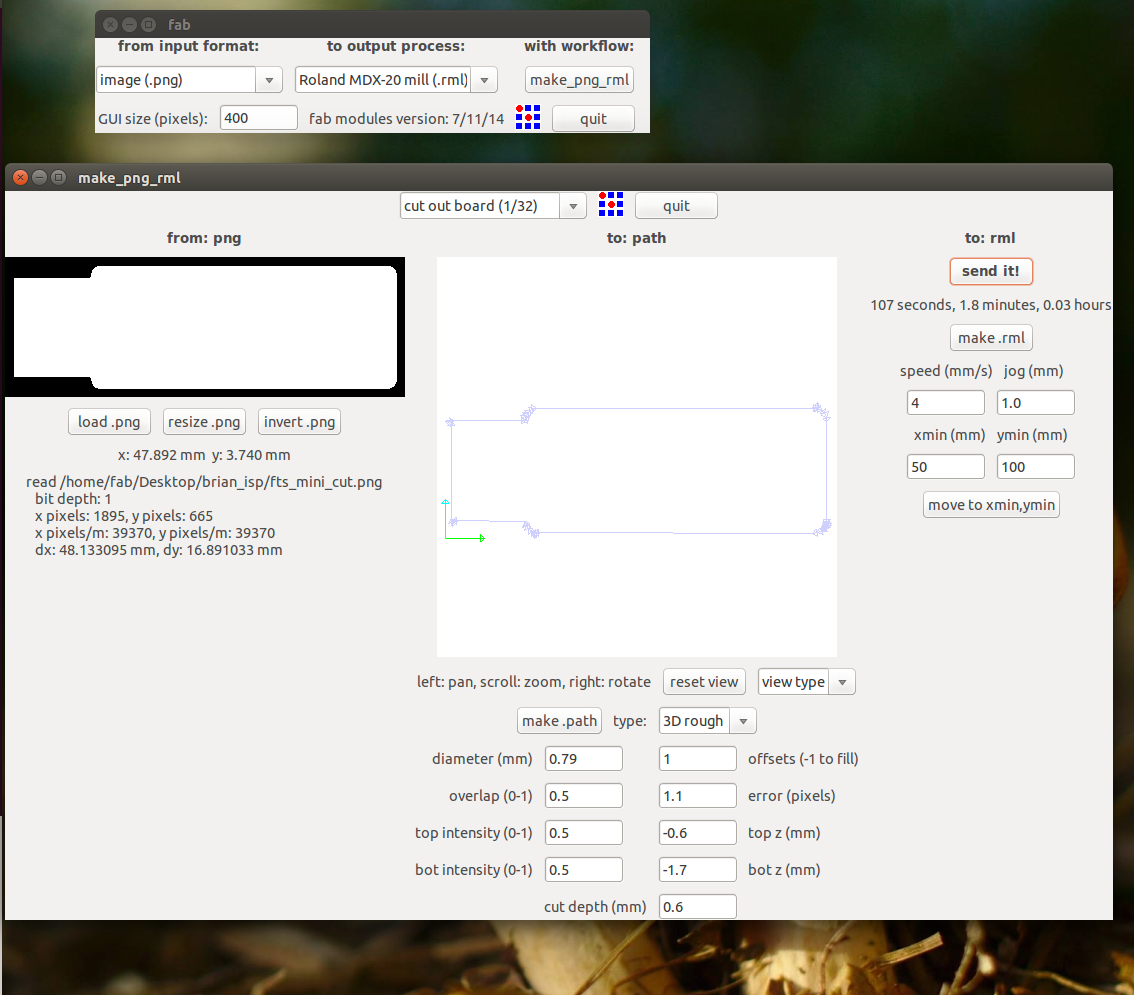Click move to xmin,ymin button
This screenshot has width=1134, height=995.
(x=991, y=505)
